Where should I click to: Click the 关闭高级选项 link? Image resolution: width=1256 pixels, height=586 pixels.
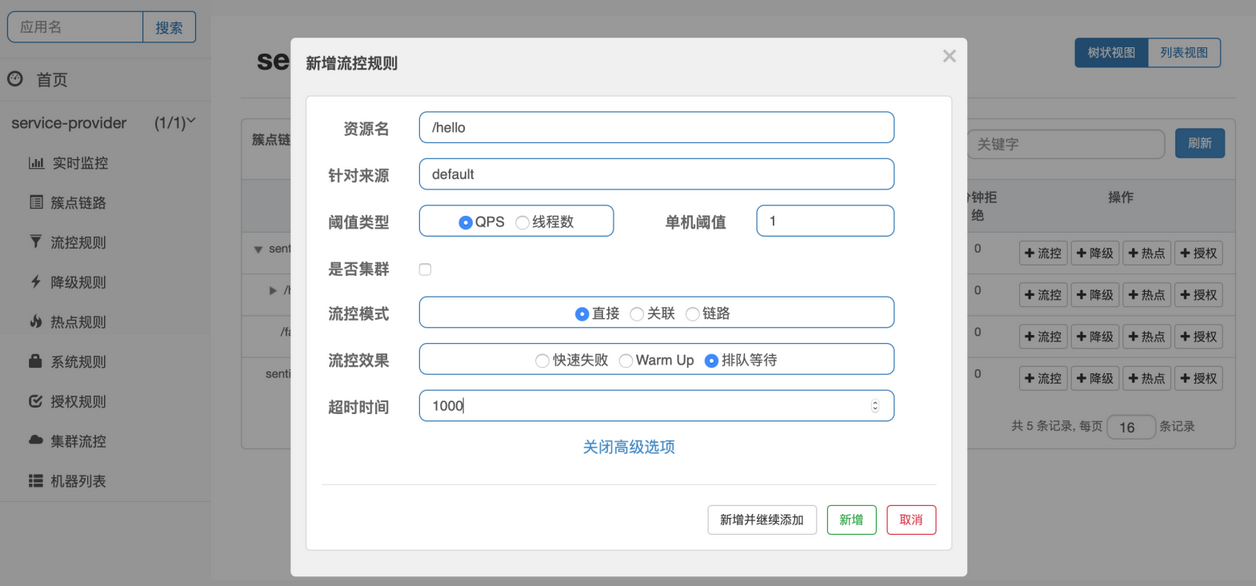coord(629,447)
